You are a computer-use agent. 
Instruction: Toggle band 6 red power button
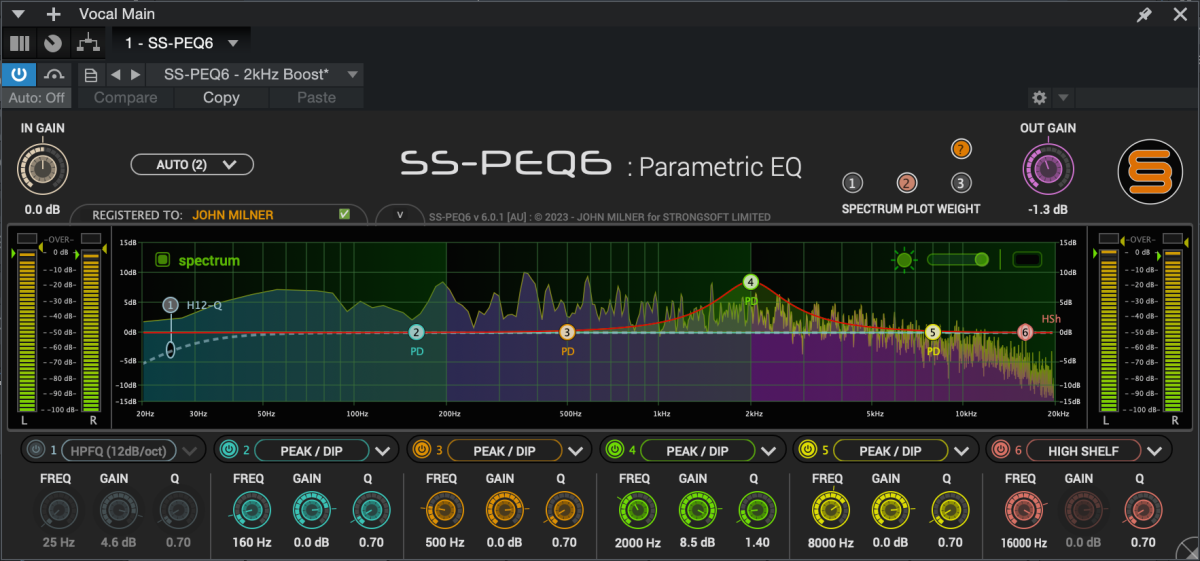[x=1000, y=450]
